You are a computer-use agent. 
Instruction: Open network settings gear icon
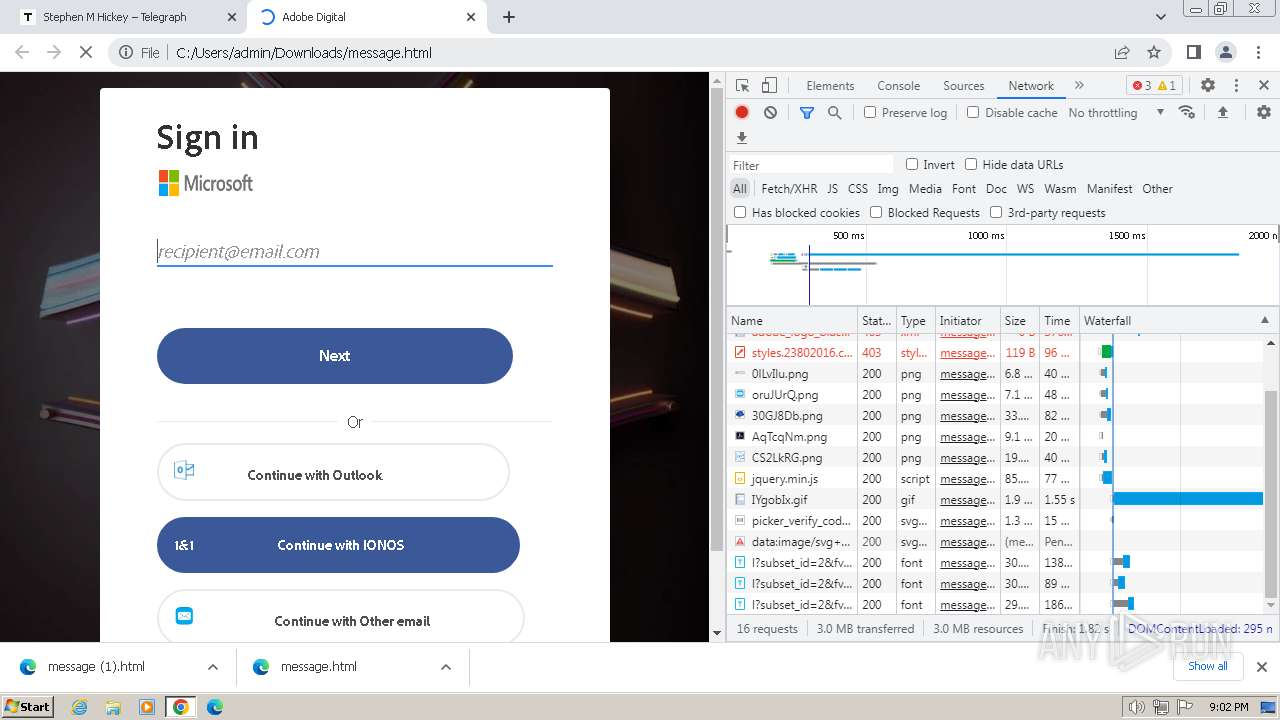[1264, 113]
